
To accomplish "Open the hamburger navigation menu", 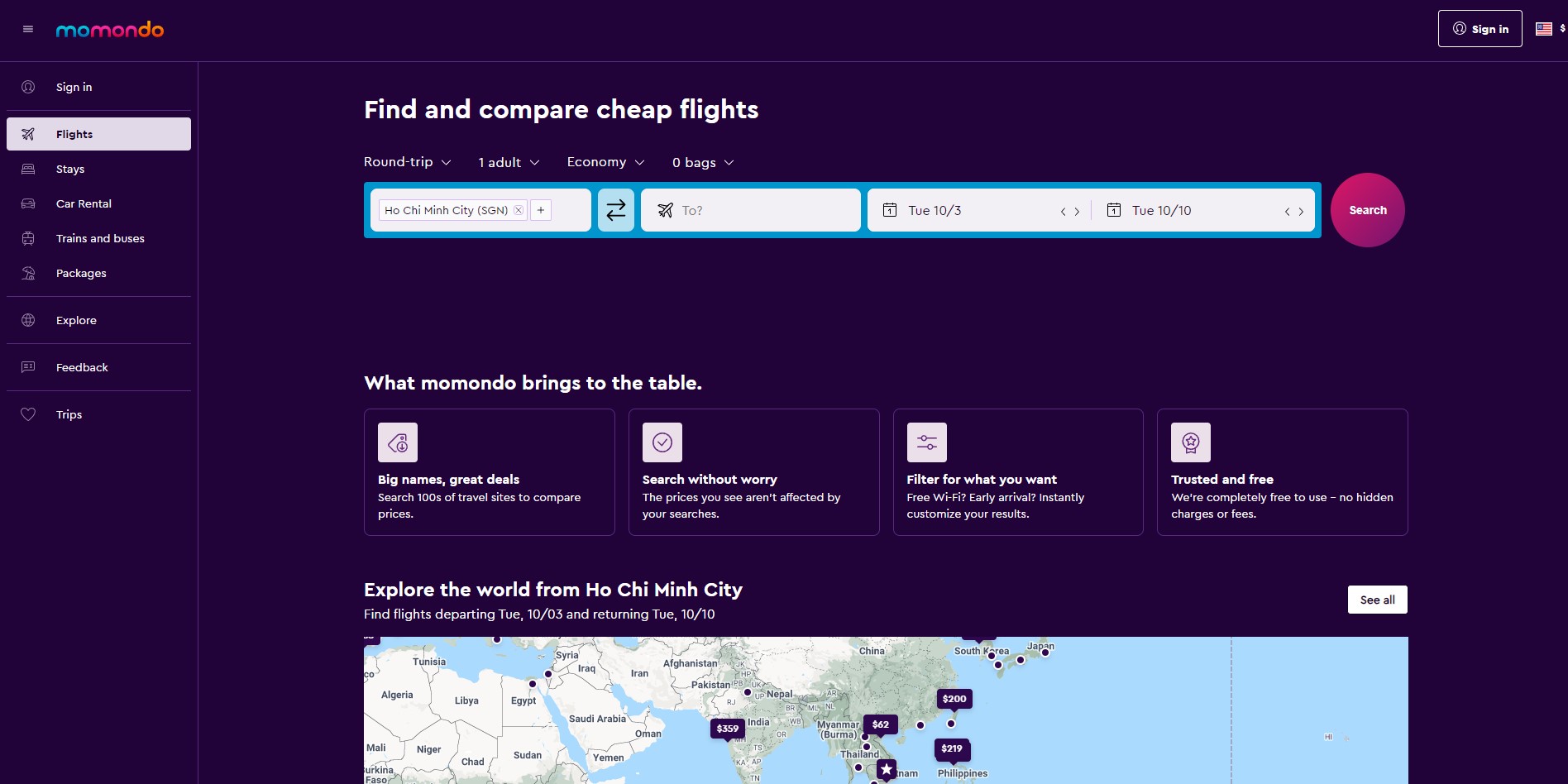I will pos(28,29).
